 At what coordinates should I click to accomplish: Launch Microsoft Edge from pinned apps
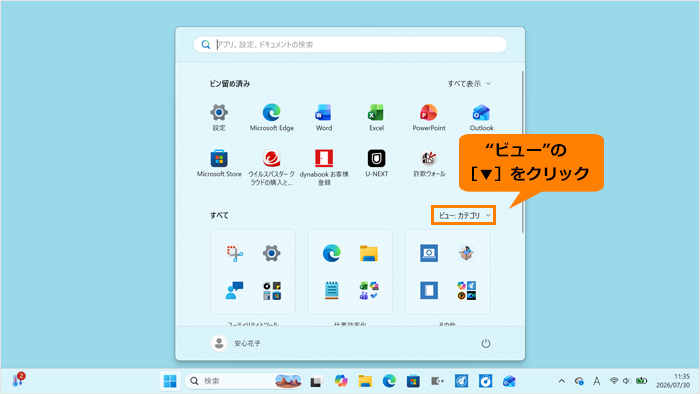pos(271,117)
